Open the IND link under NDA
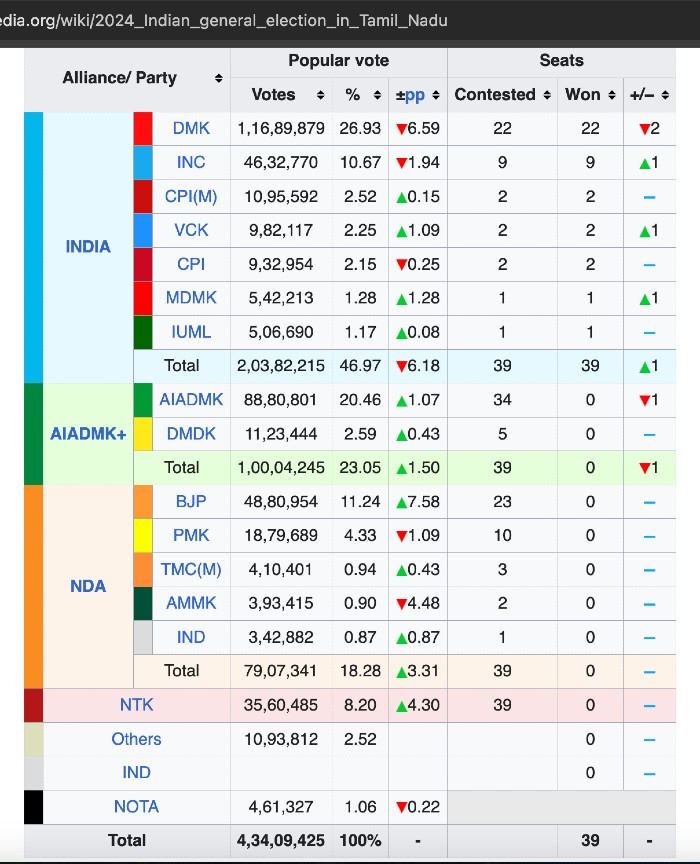 [191, 637]
